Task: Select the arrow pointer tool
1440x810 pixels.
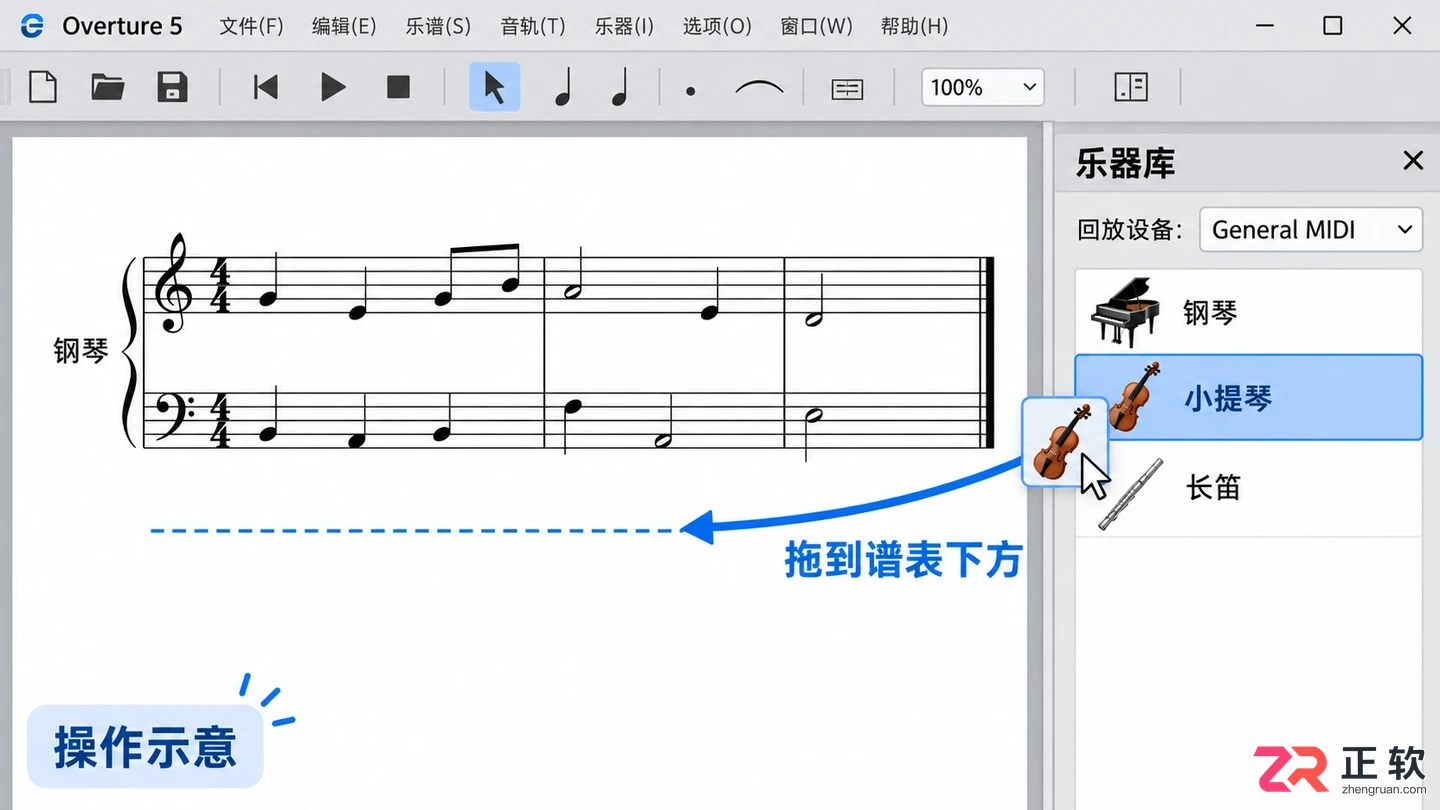Action: click(494, 87)
